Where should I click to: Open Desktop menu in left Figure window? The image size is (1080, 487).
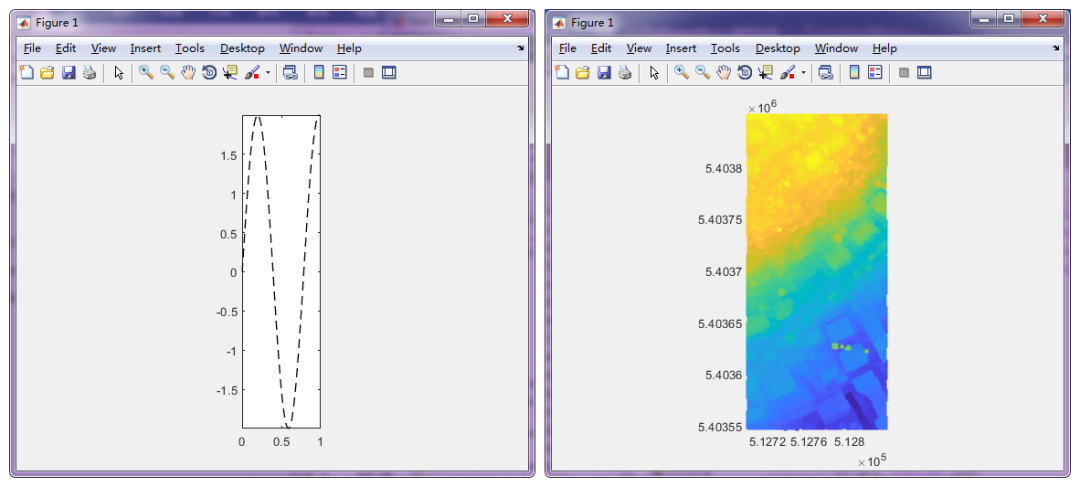click(242, 48)
